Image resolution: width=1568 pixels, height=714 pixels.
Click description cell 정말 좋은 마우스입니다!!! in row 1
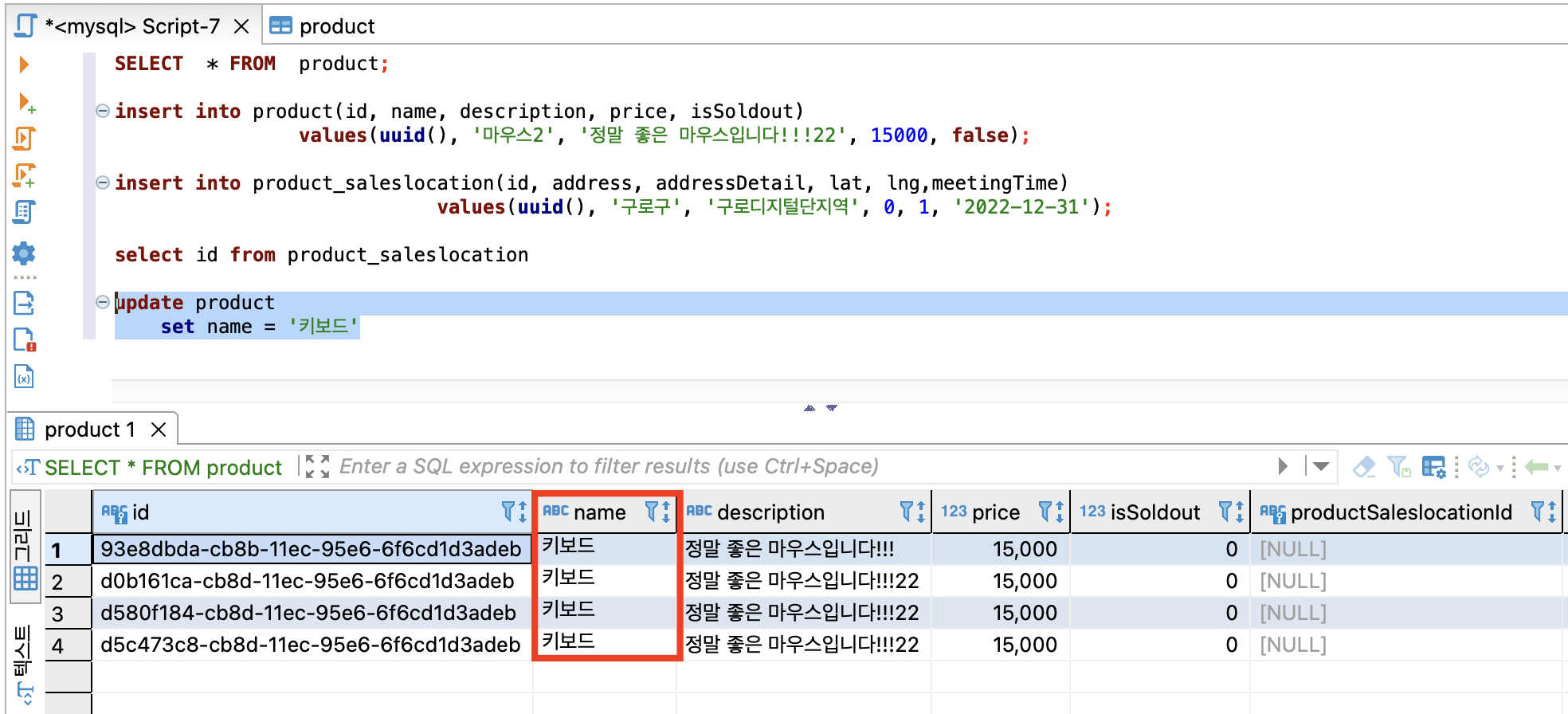[x=805, y=549]
